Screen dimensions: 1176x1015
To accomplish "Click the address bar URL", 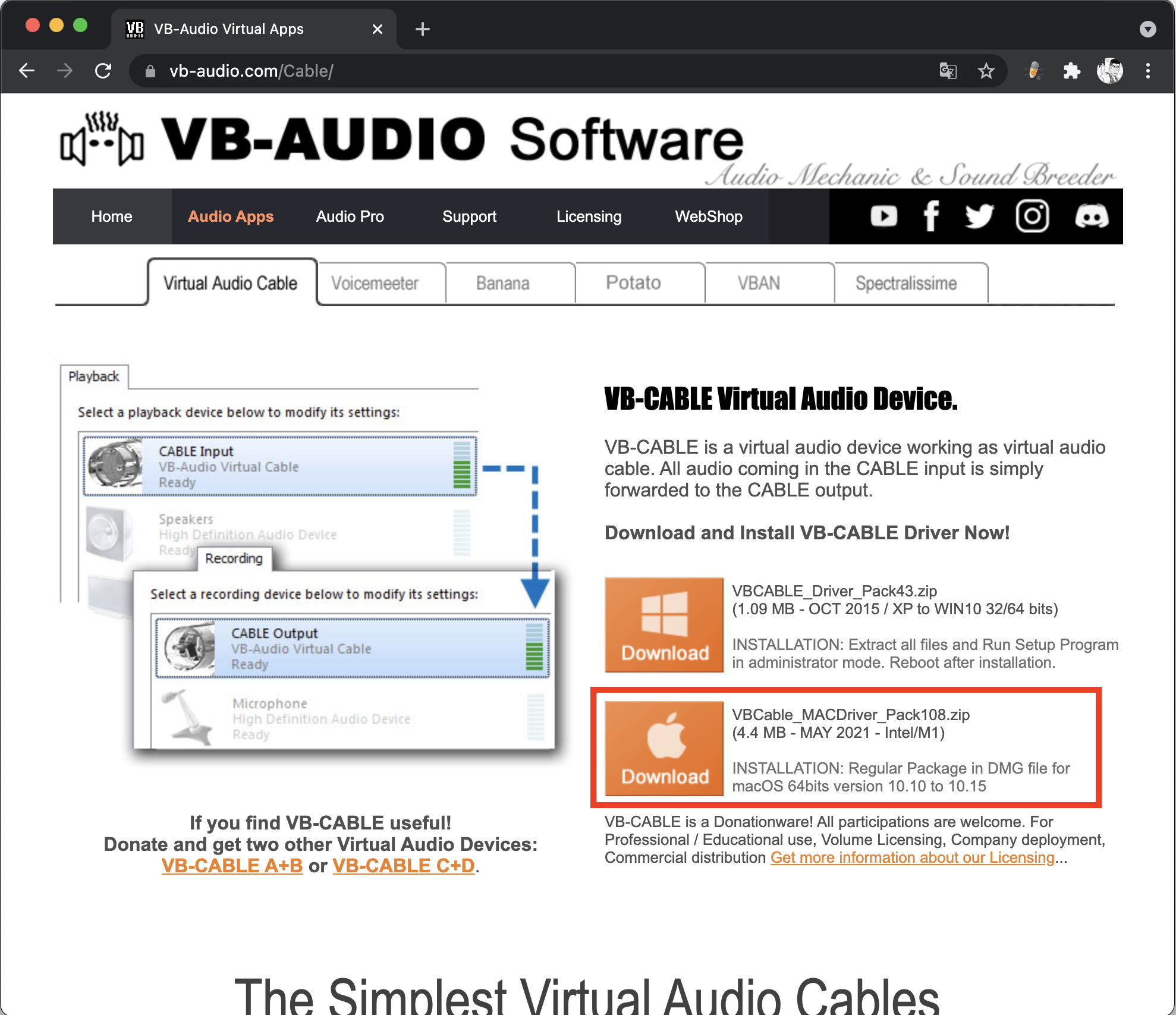I will [251, 71].
